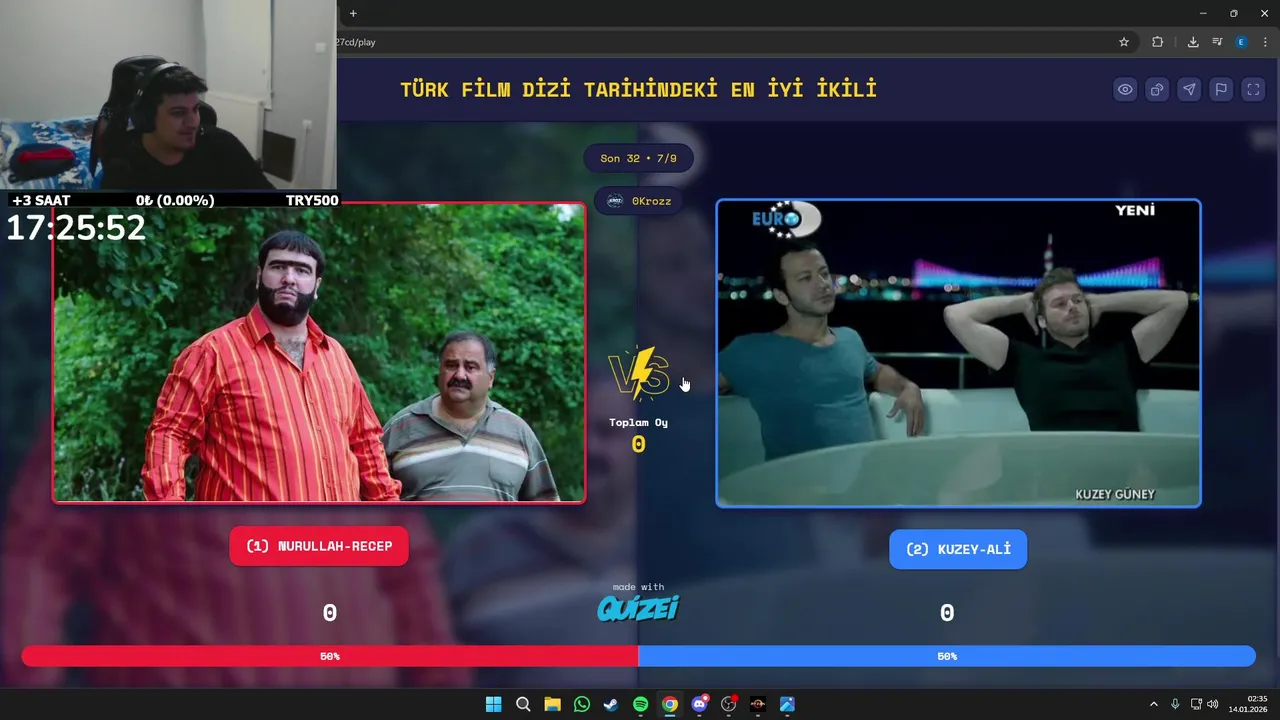Expand hidden system tray icons chevron
This screenshot has height=720, width=1280.
pos(1153,704)
